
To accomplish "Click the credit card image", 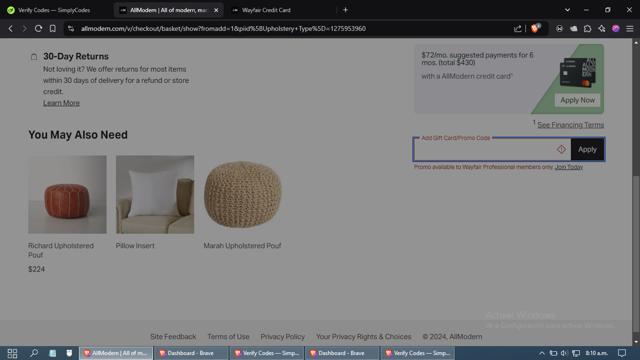I will coord(578,73).
